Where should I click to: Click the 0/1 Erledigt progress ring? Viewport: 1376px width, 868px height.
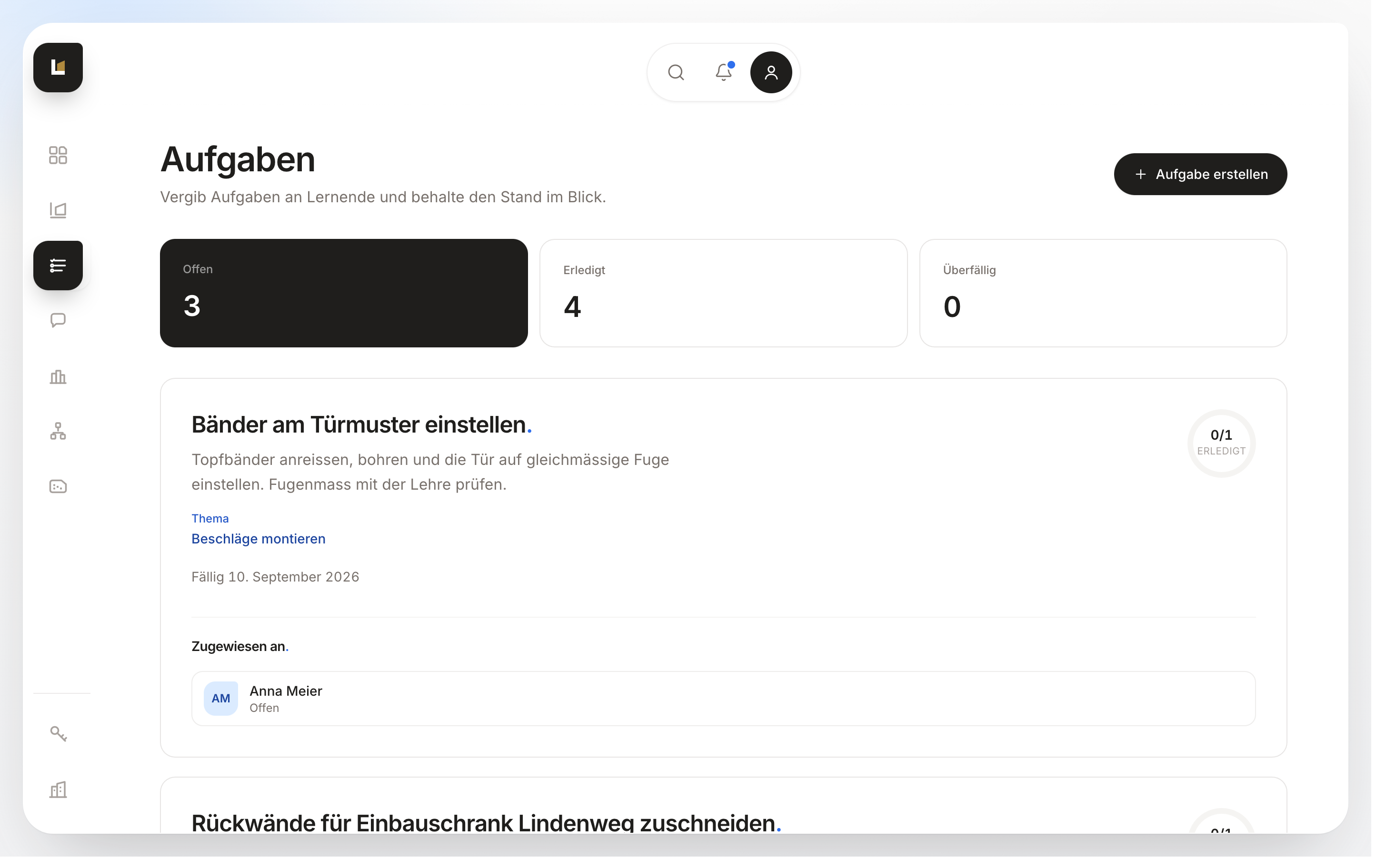tap(1222, 443)
